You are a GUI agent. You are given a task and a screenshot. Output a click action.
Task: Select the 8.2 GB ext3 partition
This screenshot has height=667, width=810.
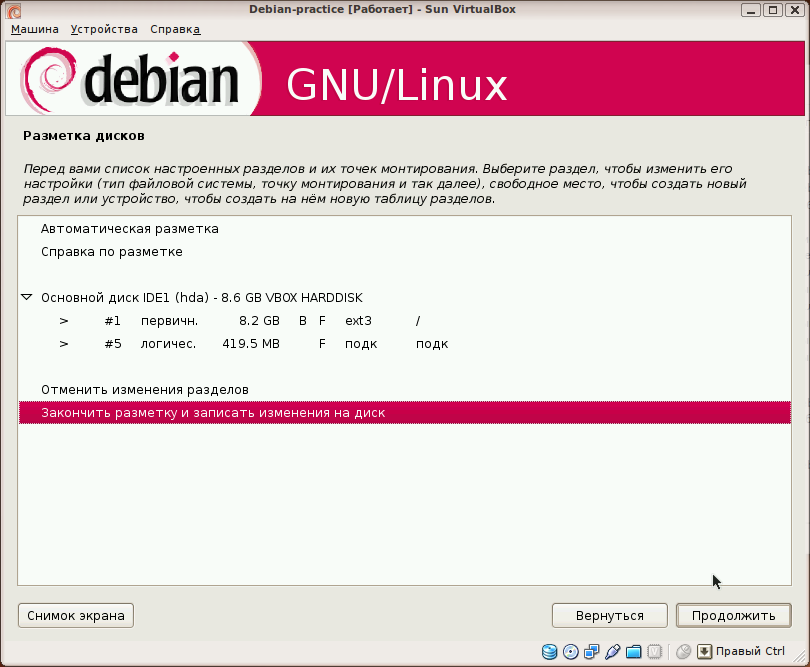[x=404, y=321]
